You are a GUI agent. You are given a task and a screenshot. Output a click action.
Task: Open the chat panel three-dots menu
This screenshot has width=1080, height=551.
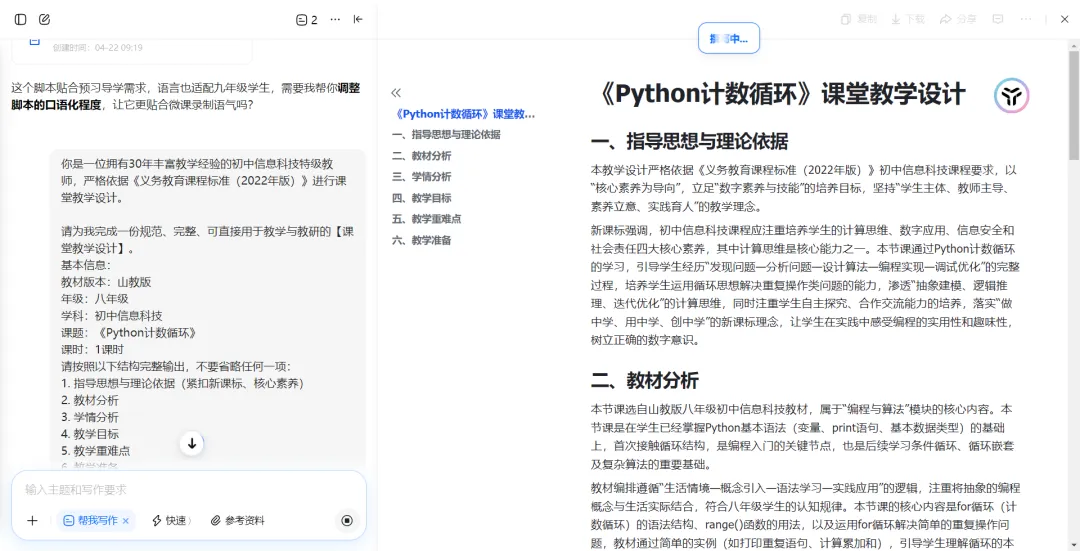335,19
